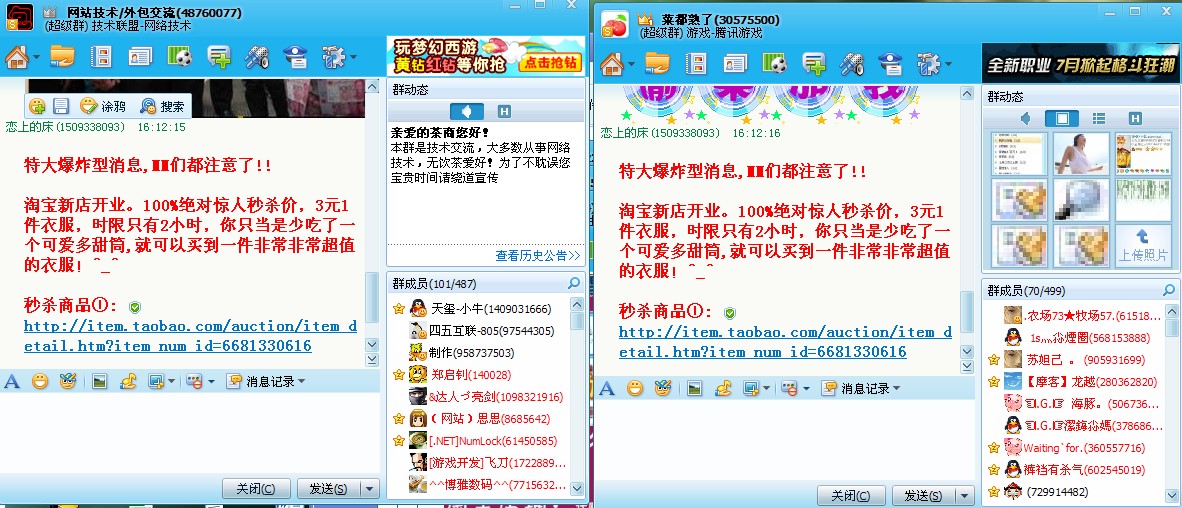
Task: Open group album icon in right window
Action: 696,63
